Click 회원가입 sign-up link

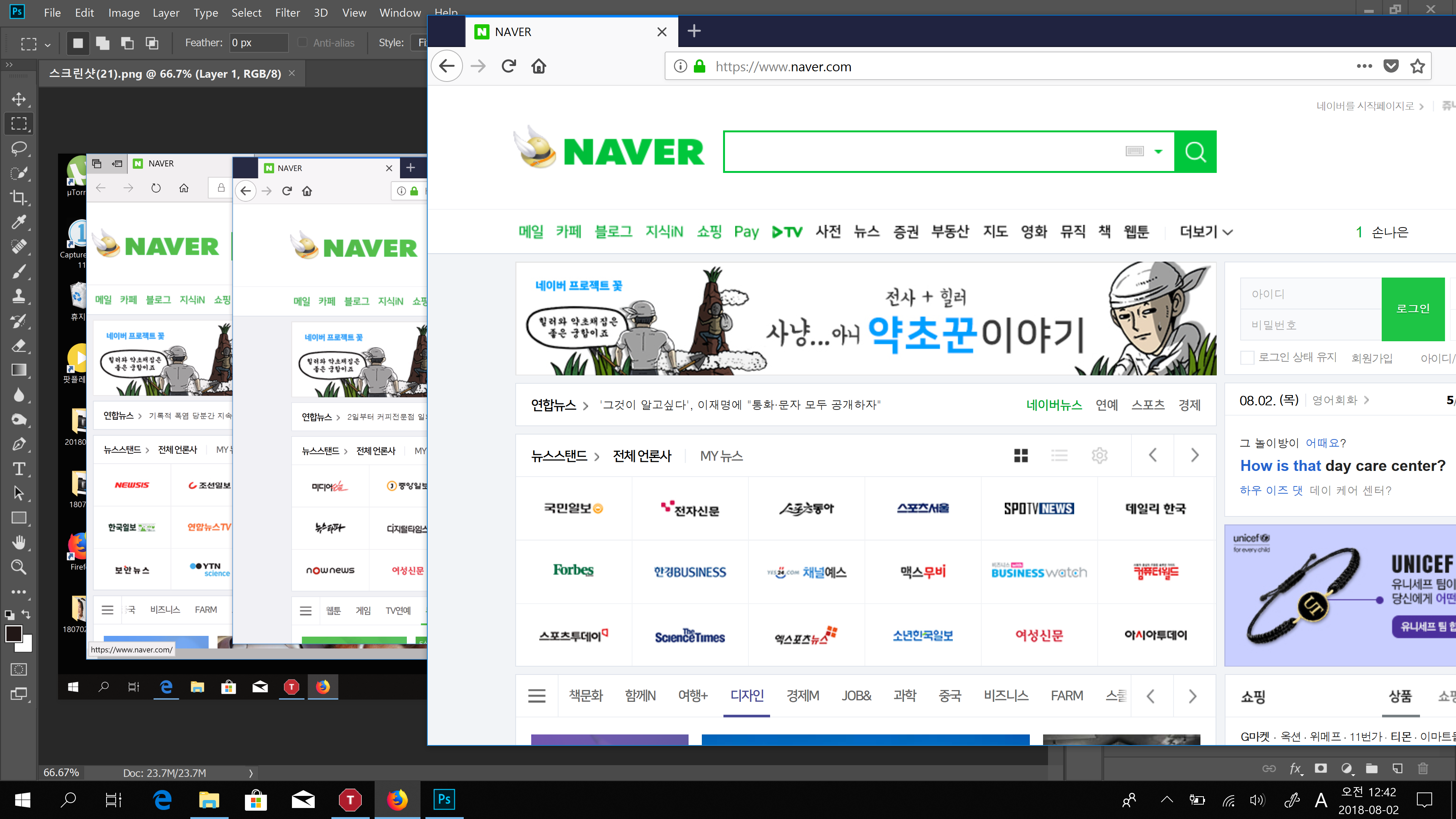[x=1372, y=358]
